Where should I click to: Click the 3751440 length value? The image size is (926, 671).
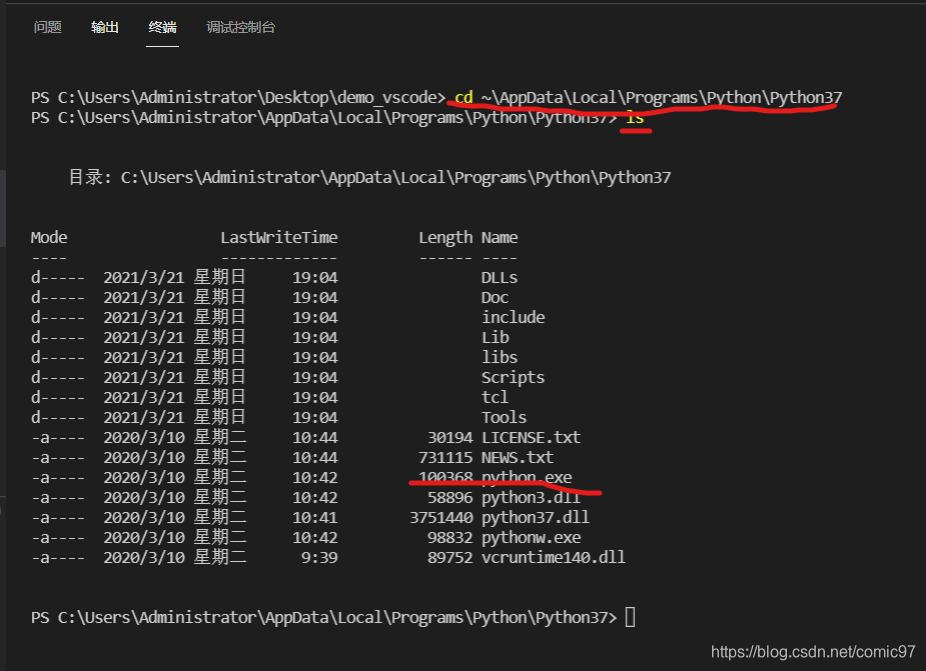click(x=441, y=518)
